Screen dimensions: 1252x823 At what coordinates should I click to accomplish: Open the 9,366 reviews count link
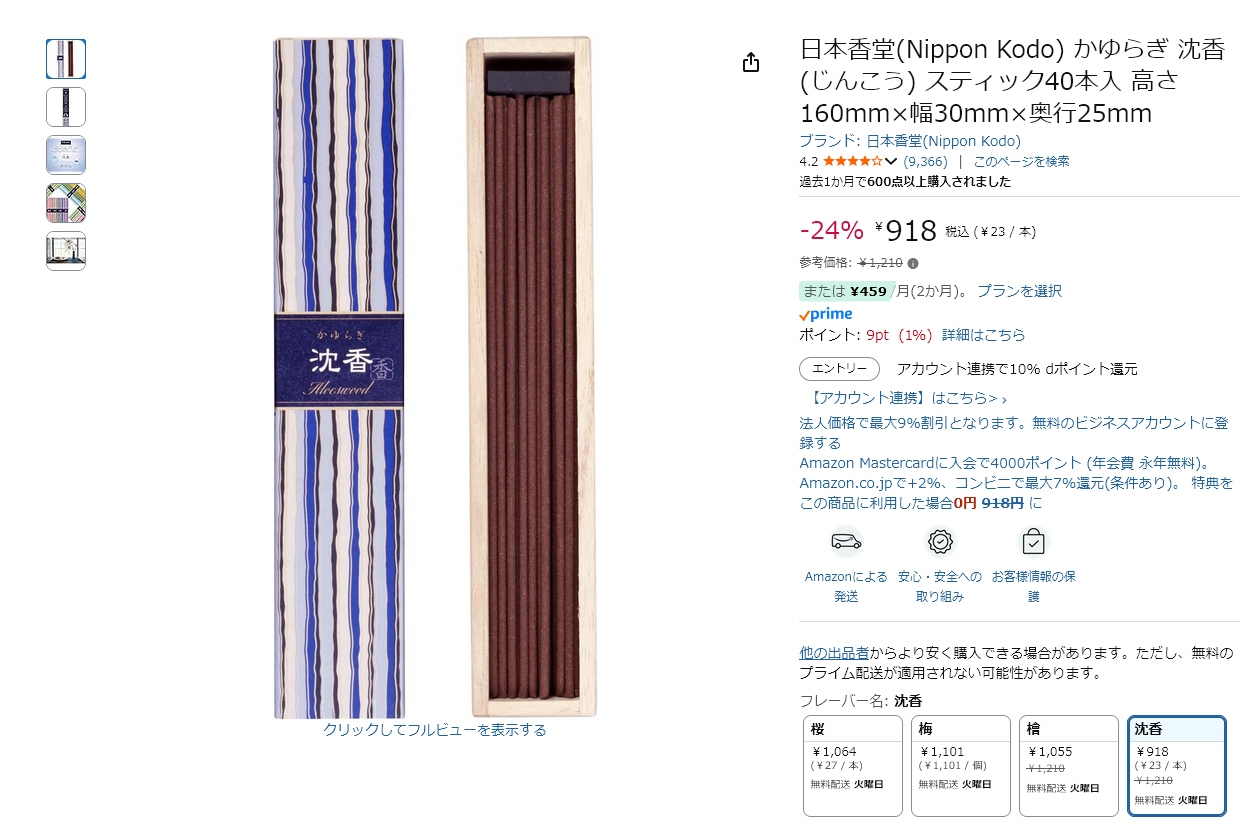pos(925,161)
